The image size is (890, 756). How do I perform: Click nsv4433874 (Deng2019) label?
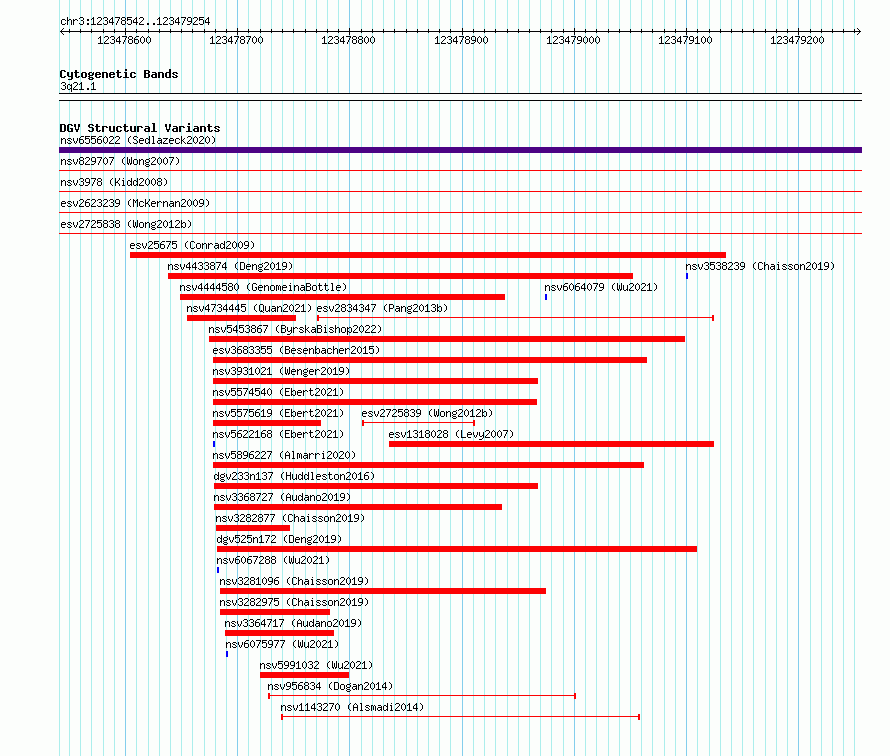coord(230,266)
